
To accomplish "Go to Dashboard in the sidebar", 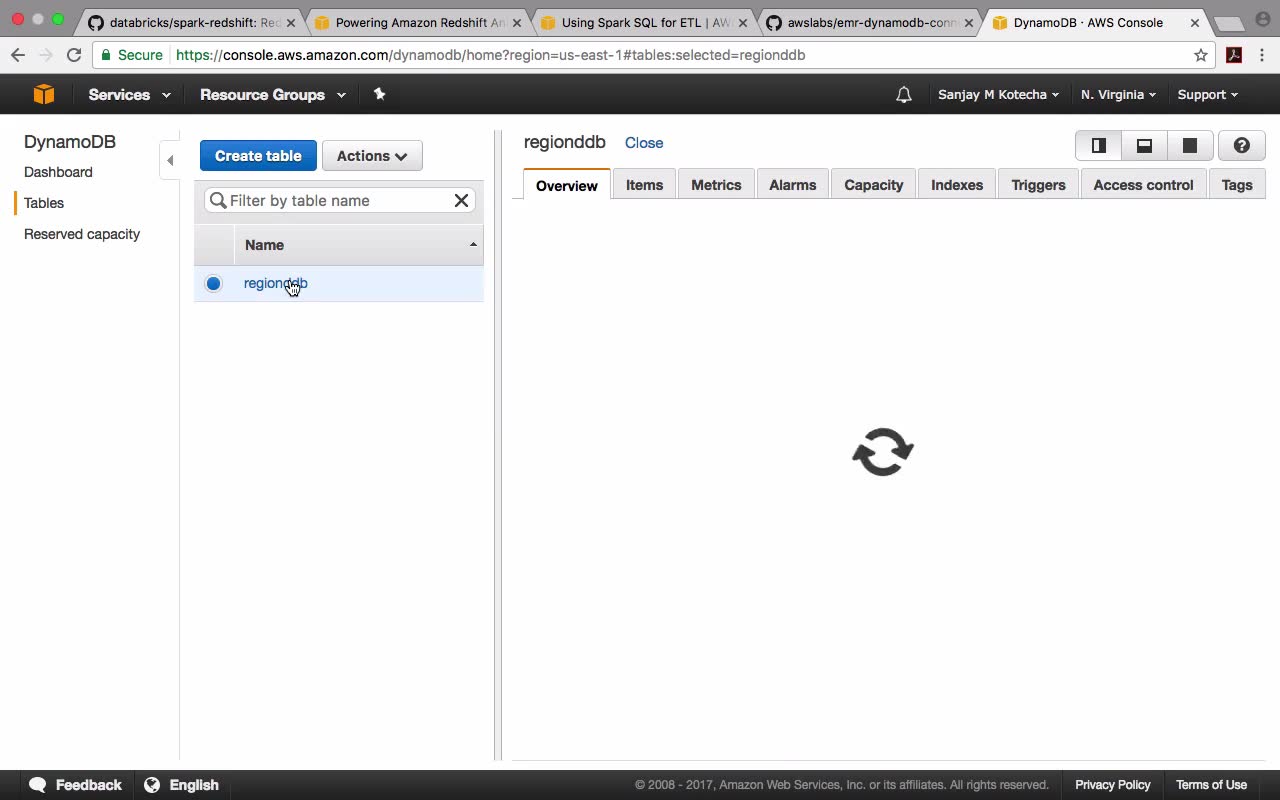I will (58, 172).
